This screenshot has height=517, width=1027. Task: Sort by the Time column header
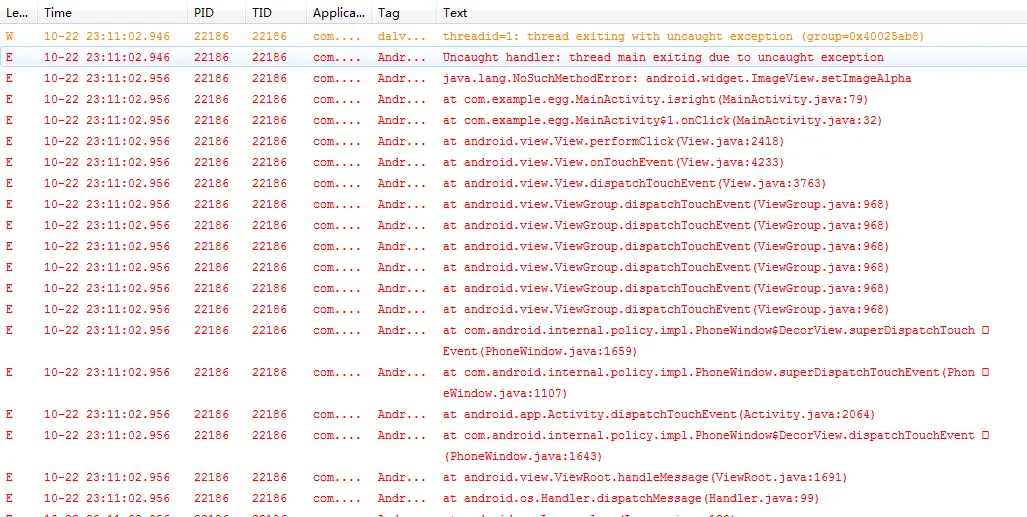click(x=113, y=12)
